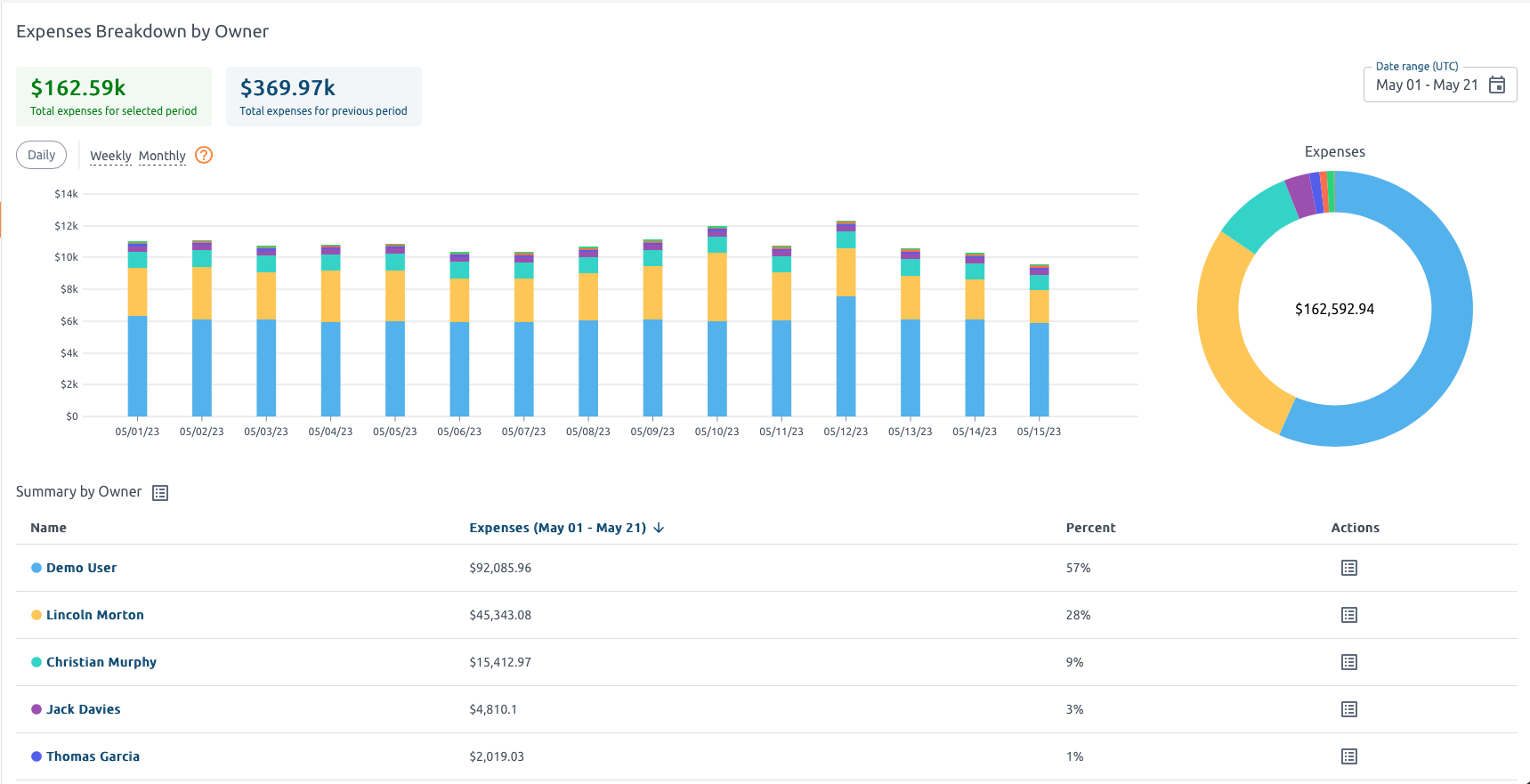Click the orange help question mark icon
The height and width of the screenshot is (784, 1530).
[204, 155]
